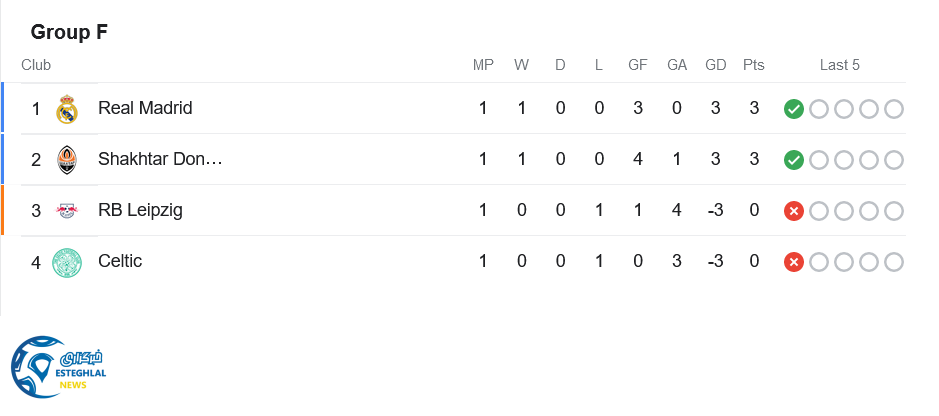Screen dimensions: 939x416
Task: Click the Pts column header
Action: tap(754, 65)
